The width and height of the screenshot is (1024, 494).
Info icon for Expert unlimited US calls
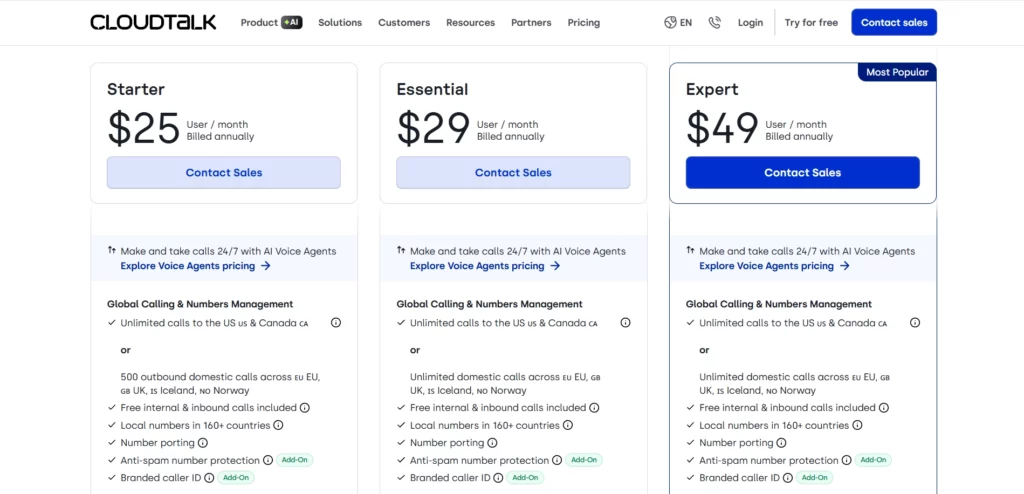(915, 323)
